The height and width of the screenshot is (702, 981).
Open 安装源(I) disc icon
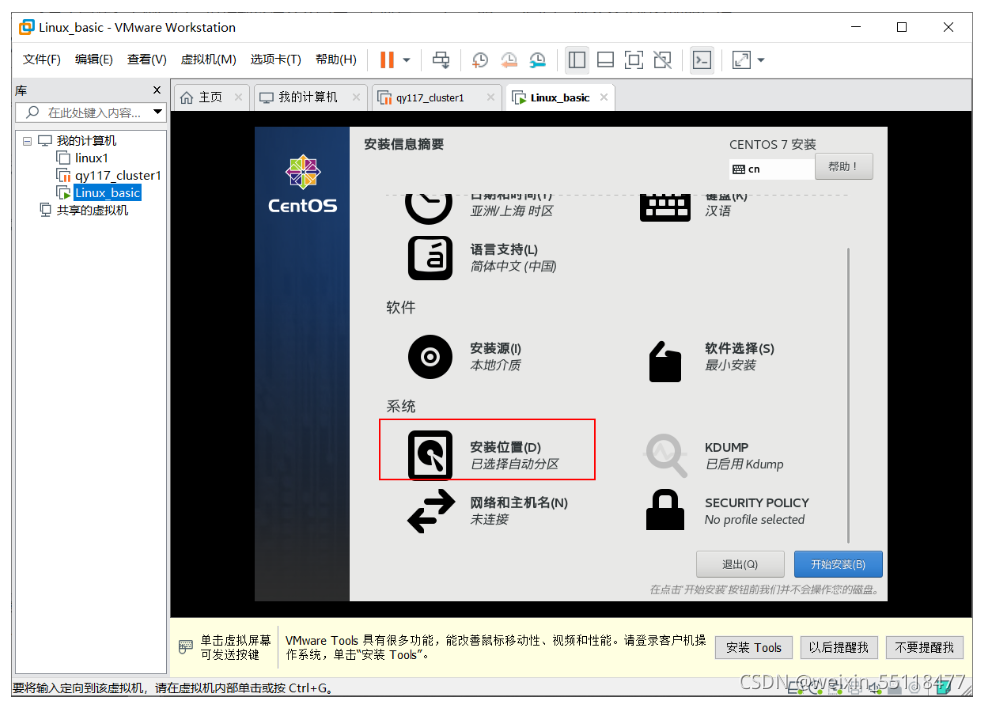point(430,357)
